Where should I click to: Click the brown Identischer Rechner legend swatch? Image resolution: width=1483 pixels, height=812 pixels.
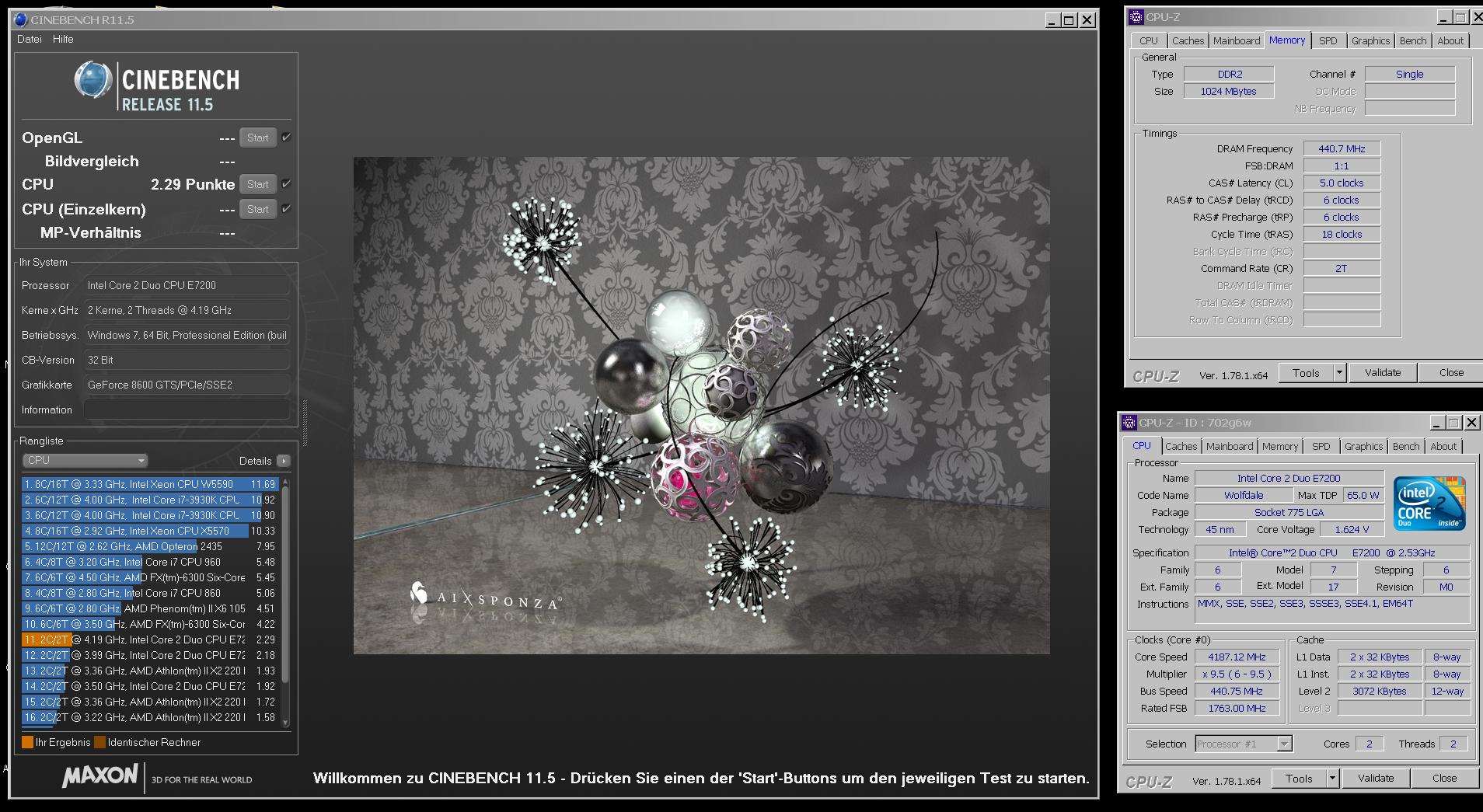99,742
